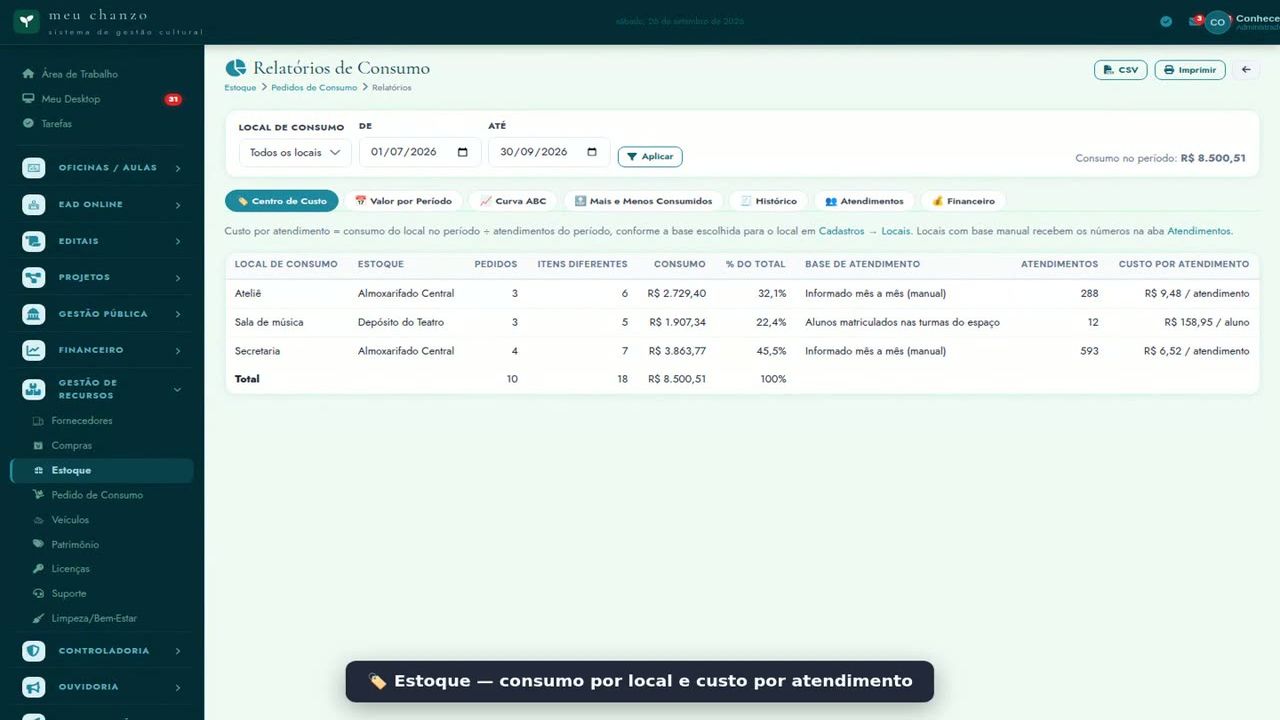Click the R$ 3.863,77 consumption value
The image size is (1280, 720).
click(x=678, y=351)
